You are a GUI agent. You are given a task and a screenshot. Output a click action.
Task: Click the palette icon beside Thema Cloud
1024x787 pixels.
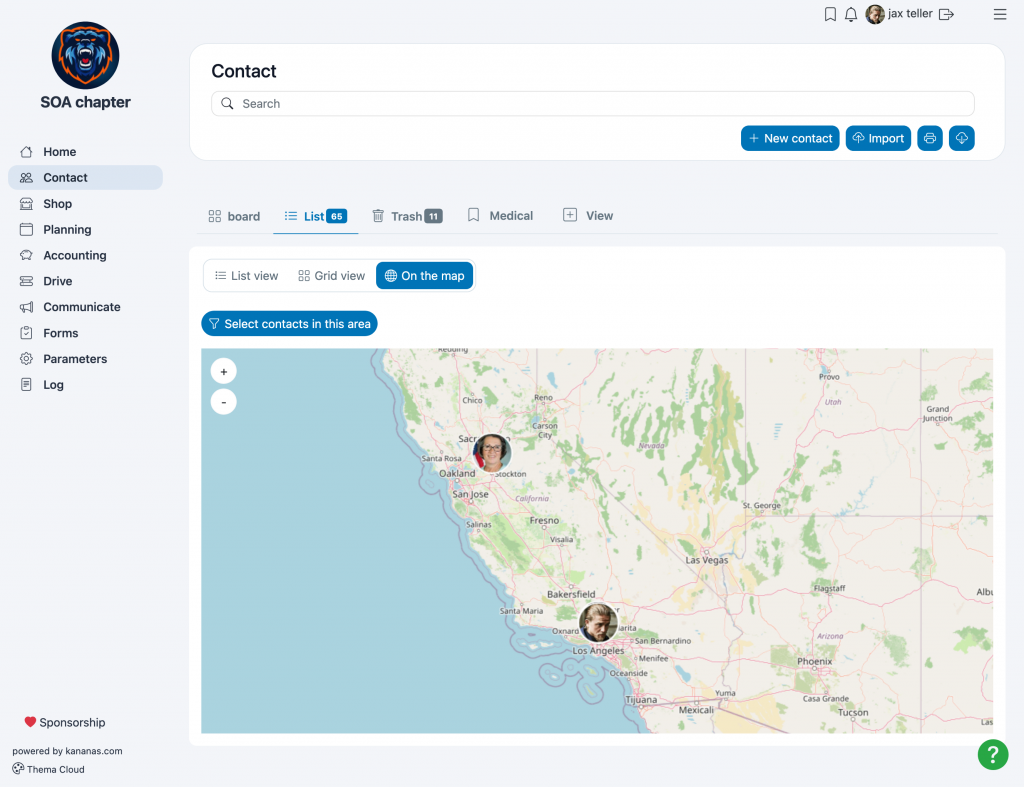(18, 769)
